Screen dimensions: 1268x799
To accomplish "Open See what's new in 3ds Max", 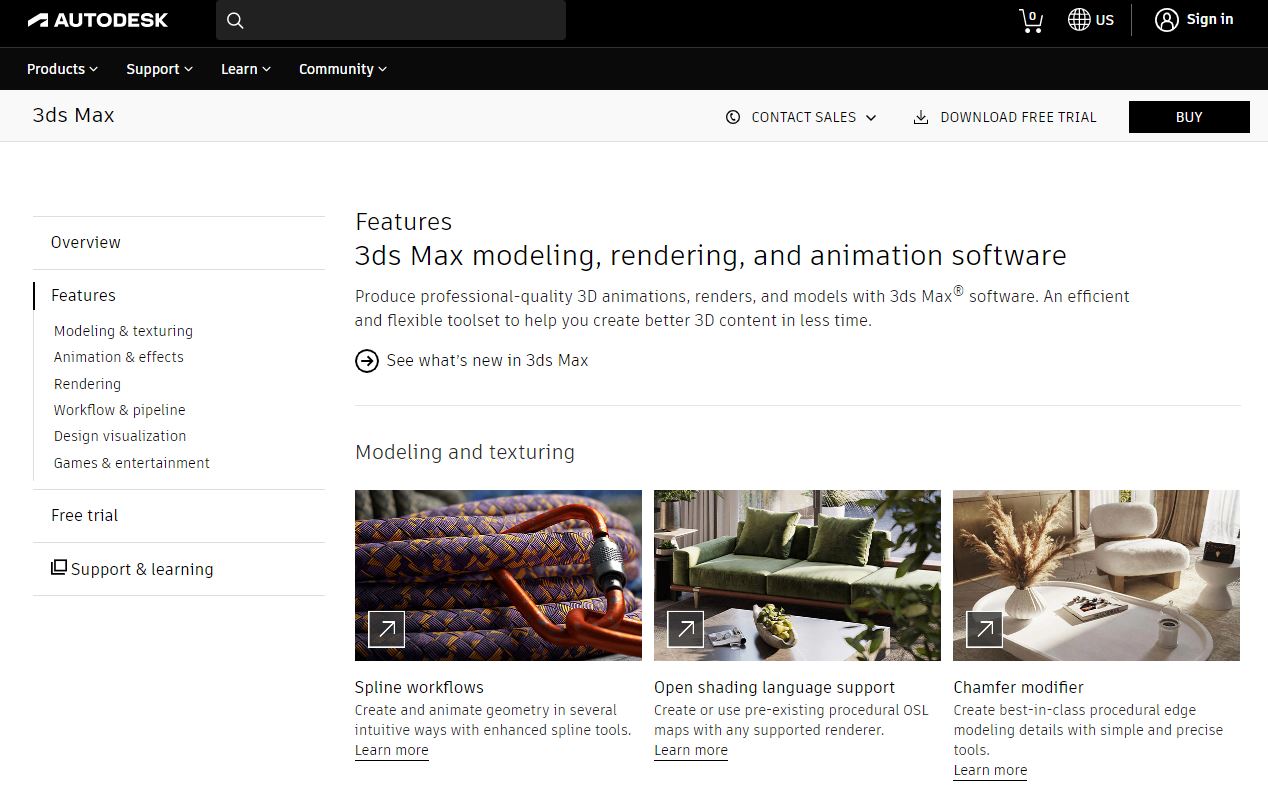I will click(x=487, y=361).
